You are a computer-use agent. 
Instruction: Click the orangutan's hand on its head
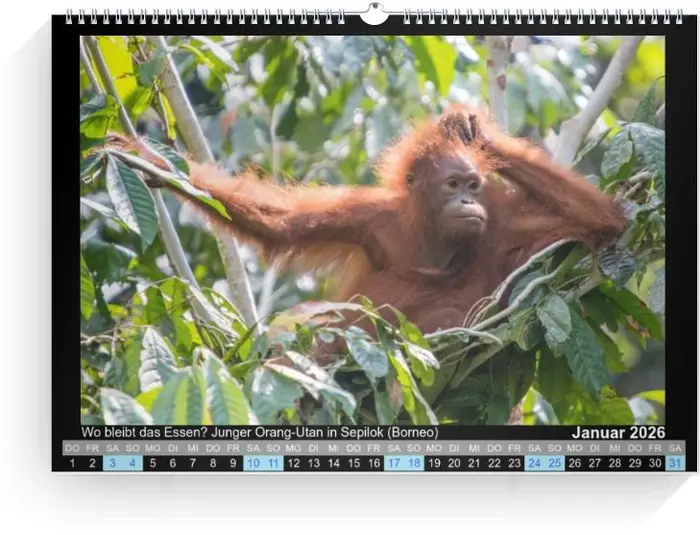(463, 127)
